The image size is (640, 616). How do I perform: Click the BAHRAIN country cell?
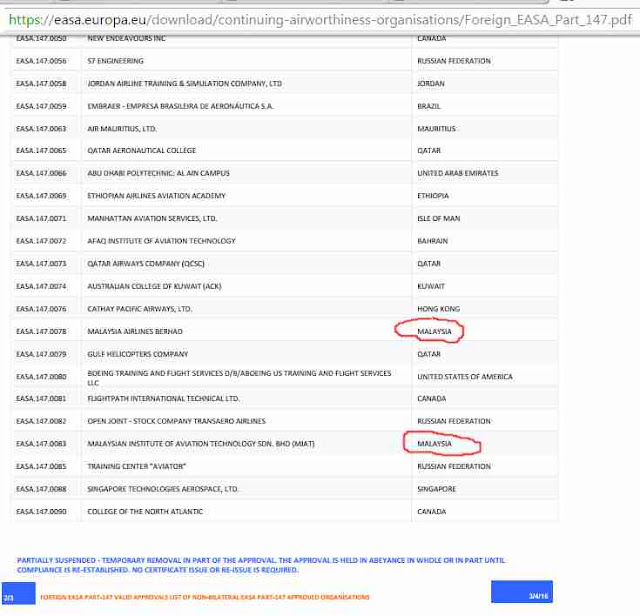432,241
